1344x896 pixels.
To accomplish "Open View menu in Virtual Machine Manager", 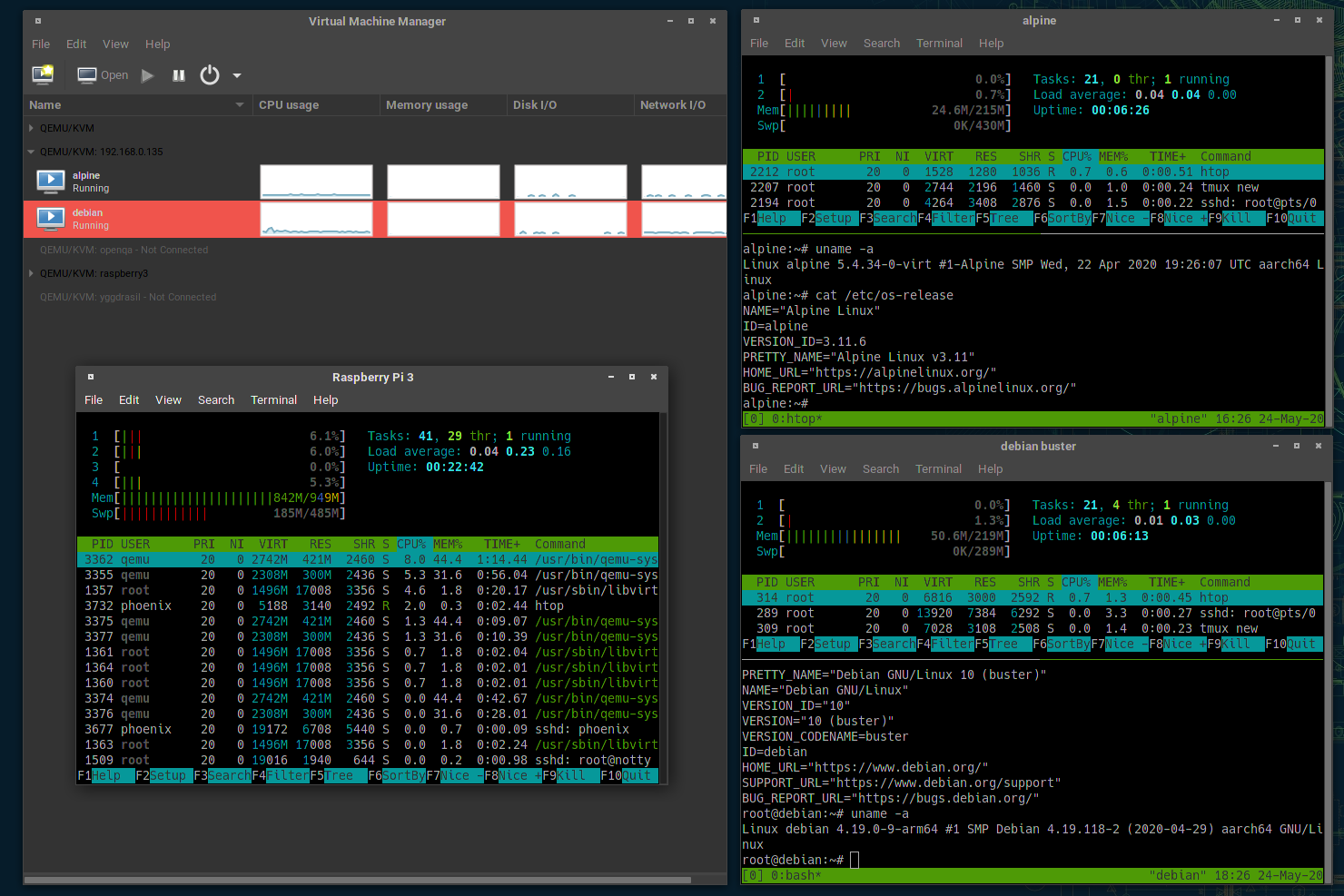I will pyautogui.click(x=115, y=44).
